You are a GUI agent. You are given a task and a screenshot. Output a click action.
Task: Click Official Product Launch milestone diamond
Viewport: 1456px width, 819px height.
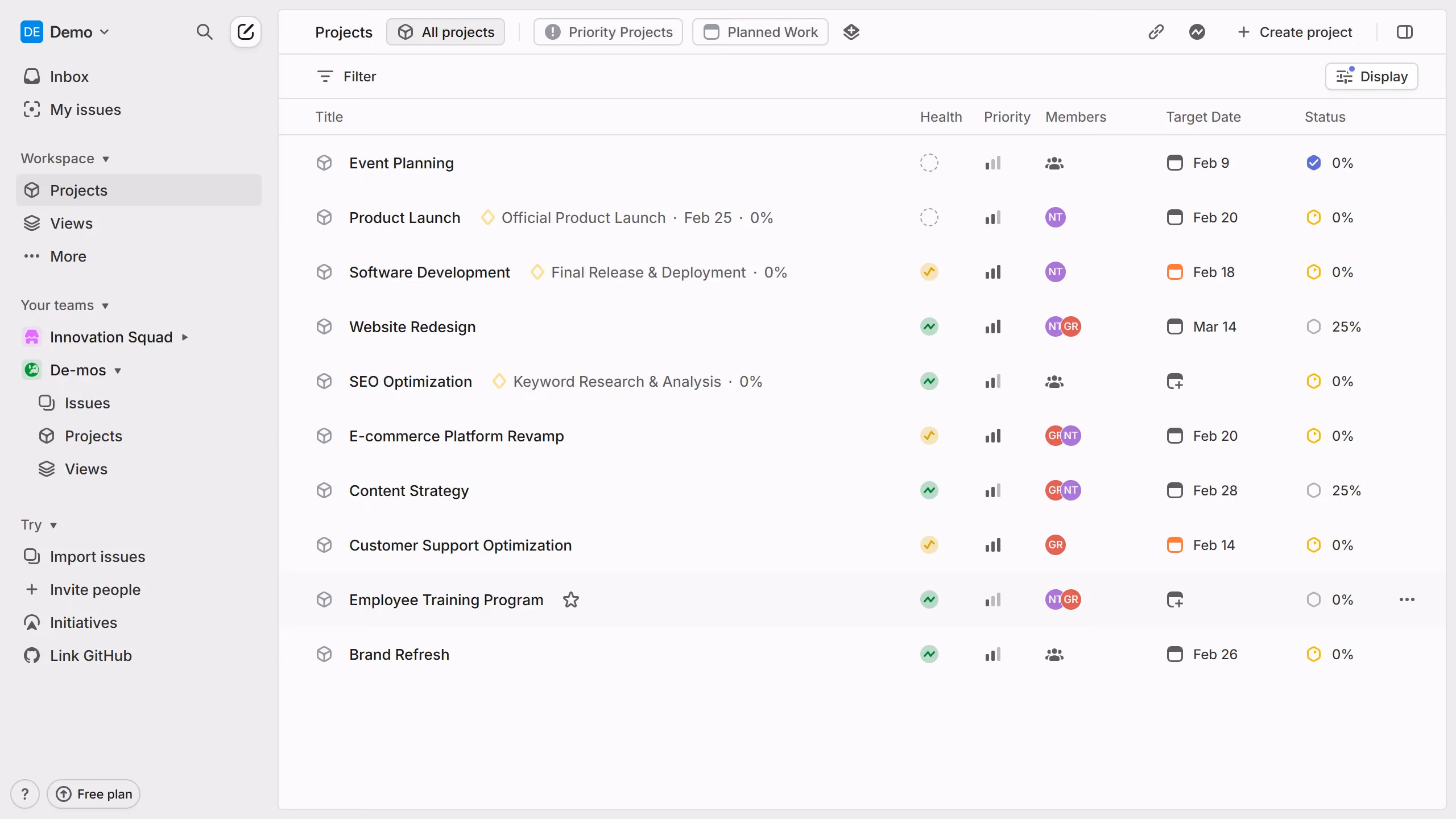pos(487,217)
